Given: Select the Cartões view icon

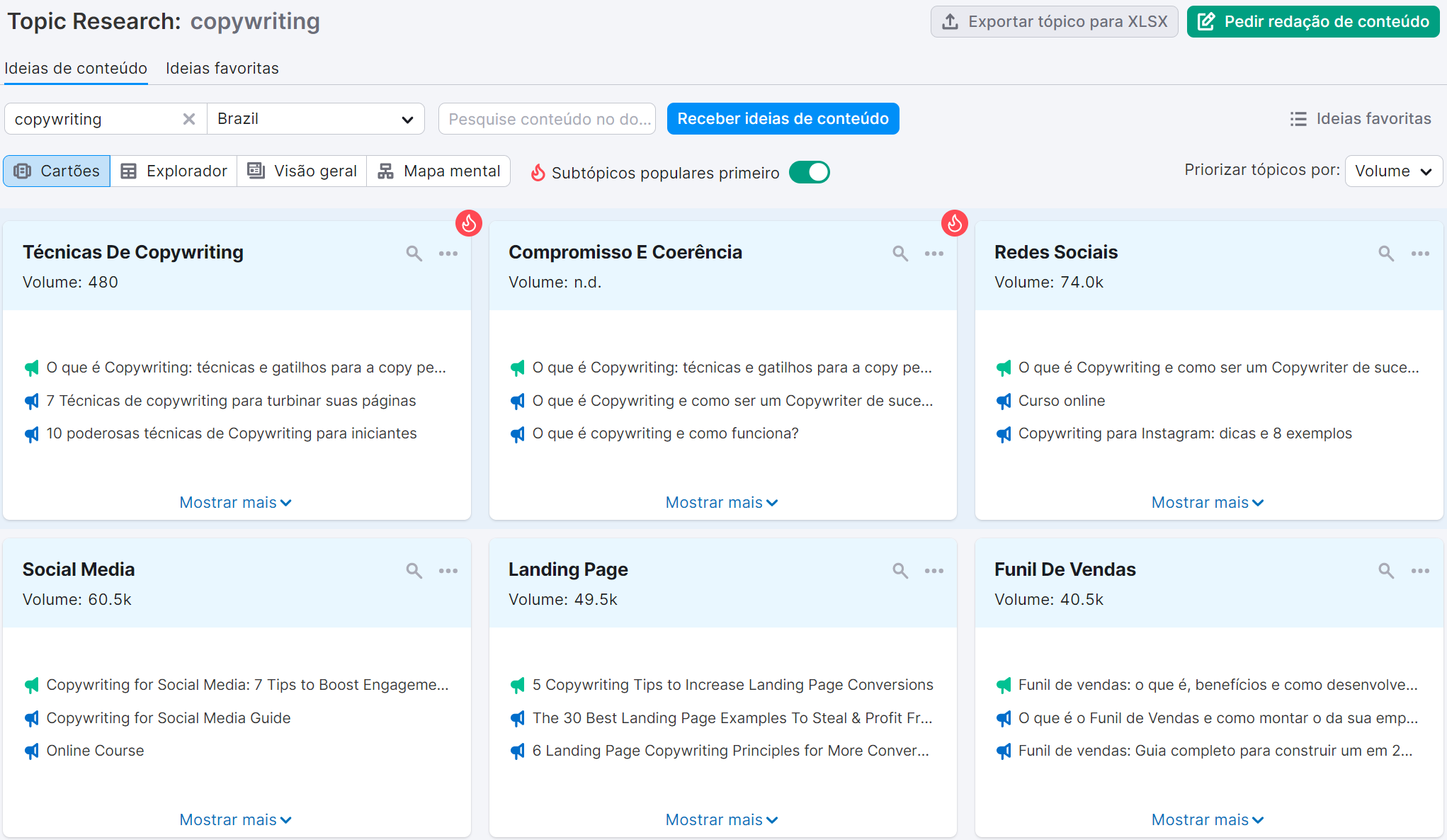Looking at the screenshot, I should [x=23, y=171].
